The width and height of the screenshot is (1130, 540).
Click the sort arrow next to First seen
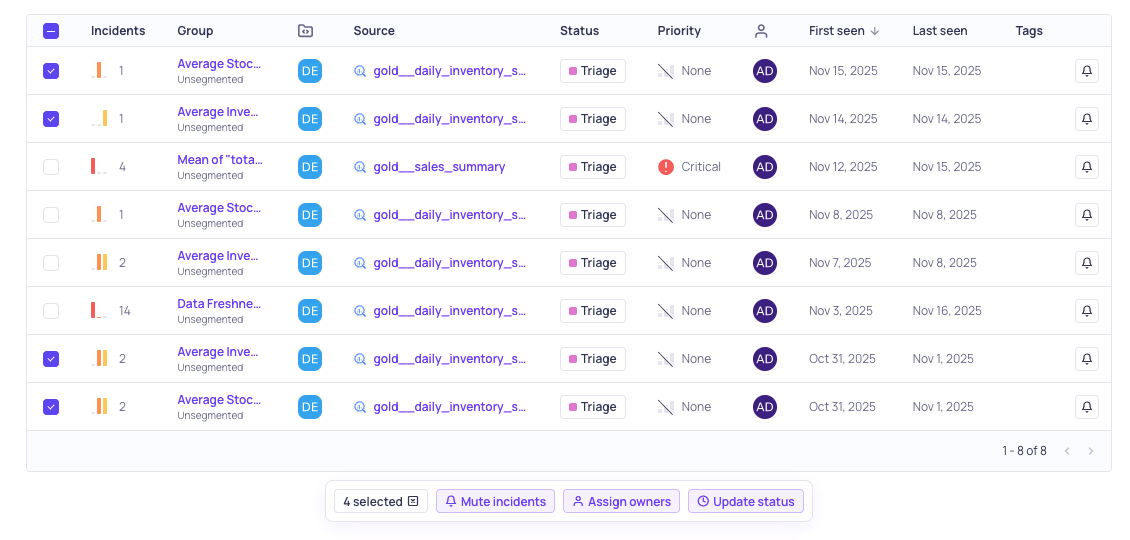tap(875, 31)
